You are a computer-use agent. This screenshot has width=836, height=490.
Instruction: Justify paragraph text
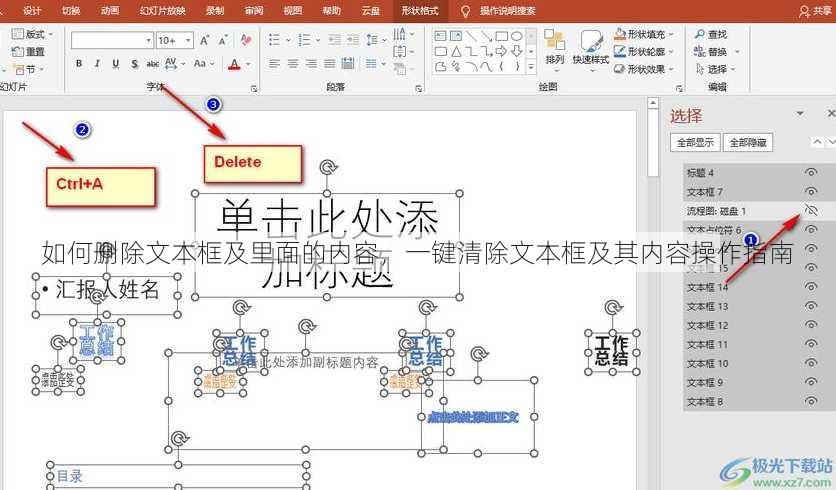coord(330,64)
